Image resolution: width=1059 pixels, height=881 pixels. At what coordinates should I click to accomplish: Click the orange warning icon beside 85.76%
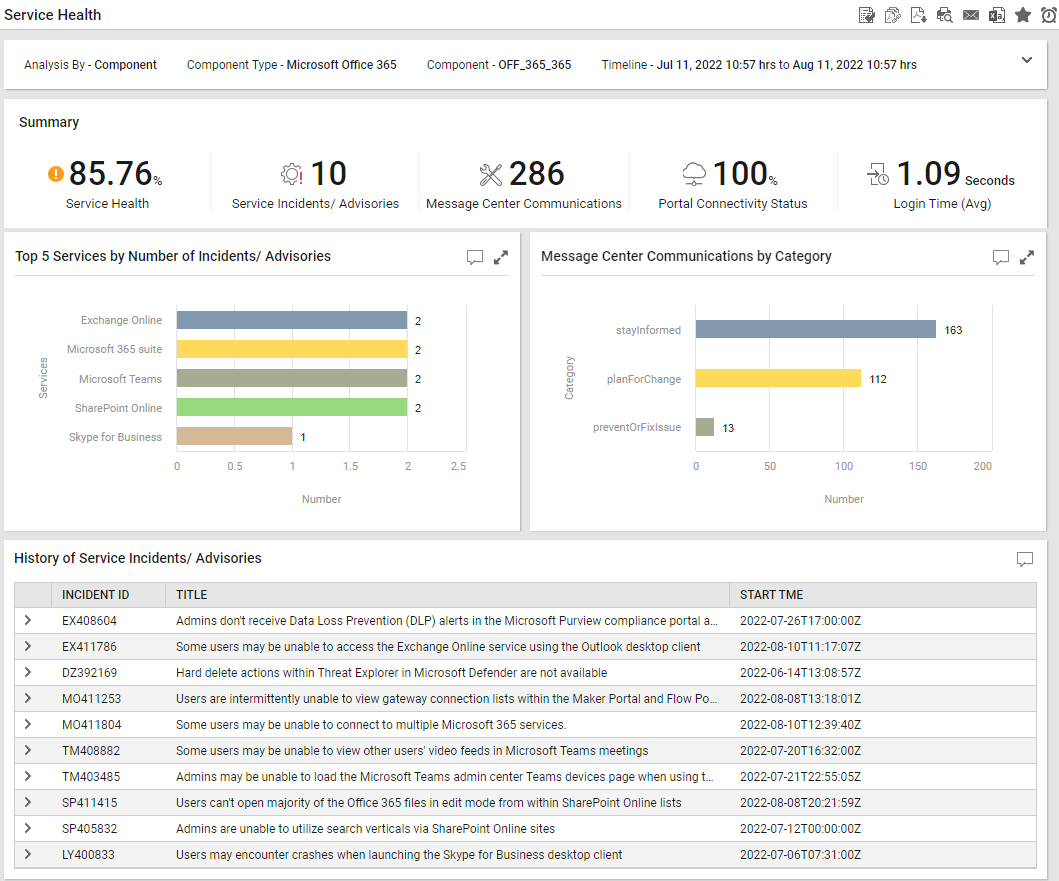tap(55, 174)
